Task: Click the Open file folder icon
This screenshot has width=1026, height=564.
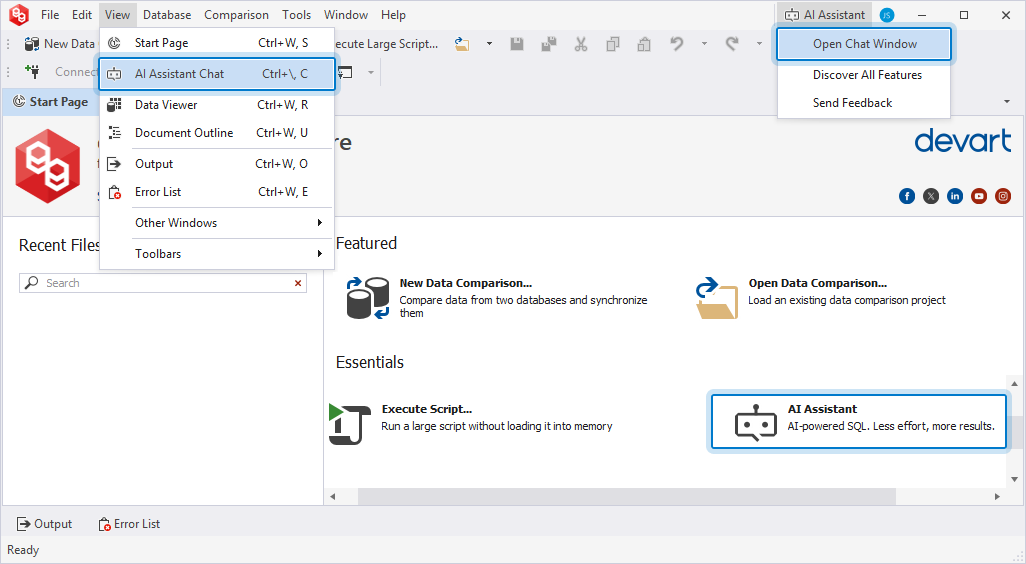Action: coord(463,44)
